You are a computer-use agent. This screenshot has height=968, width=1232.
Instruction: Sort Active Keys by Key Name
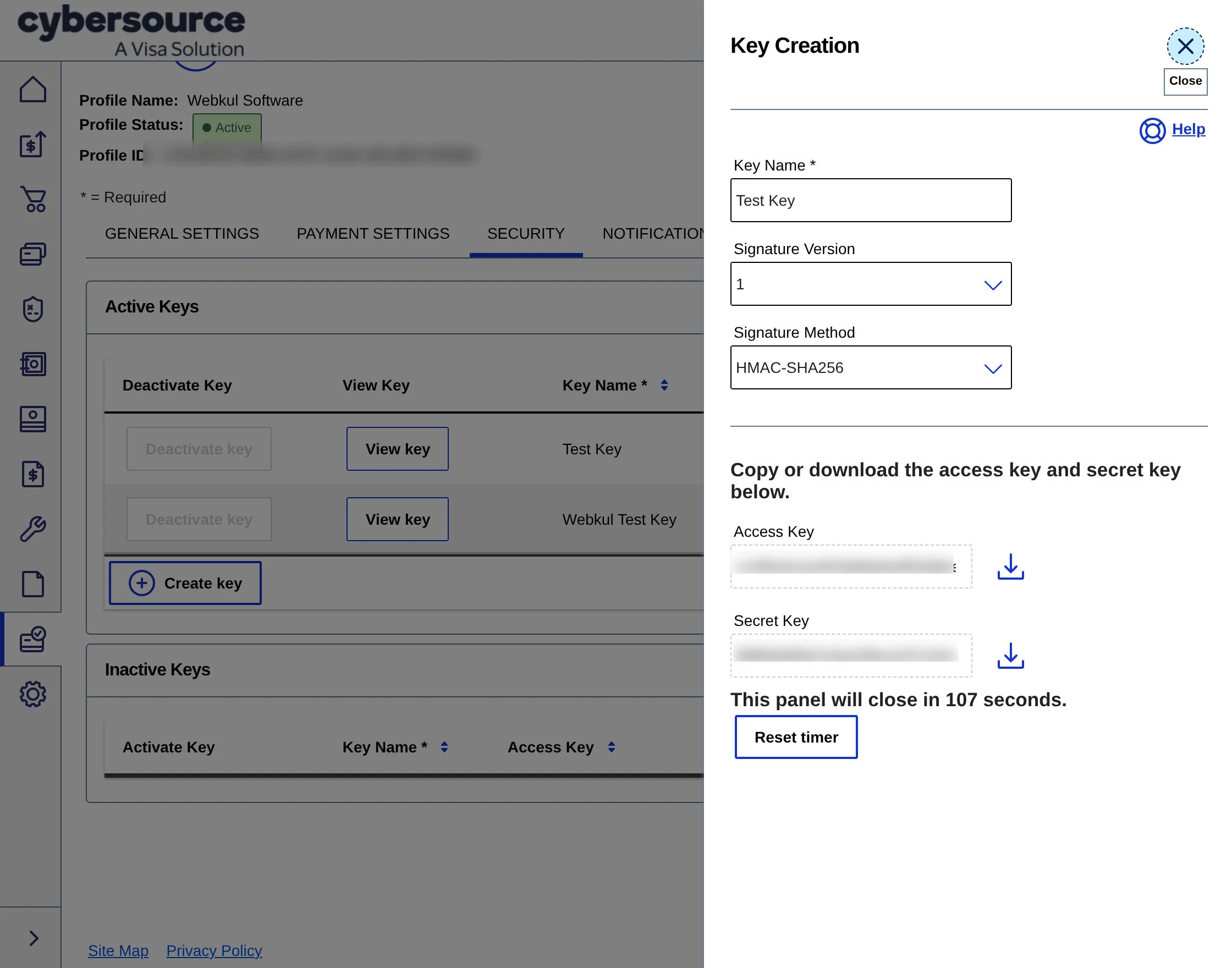(x=664, y=386)
